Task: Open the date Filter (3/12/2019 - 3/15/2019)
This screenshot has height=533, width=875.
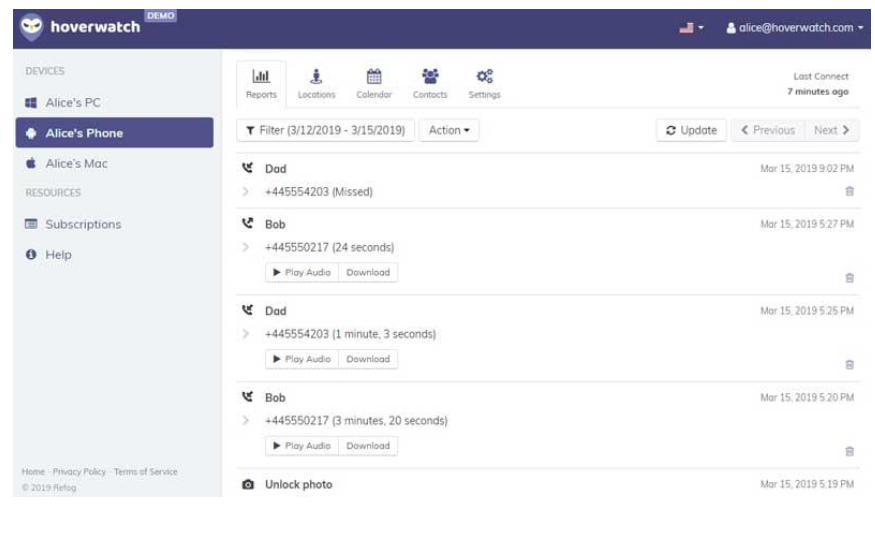Action: tap(325, 130)
